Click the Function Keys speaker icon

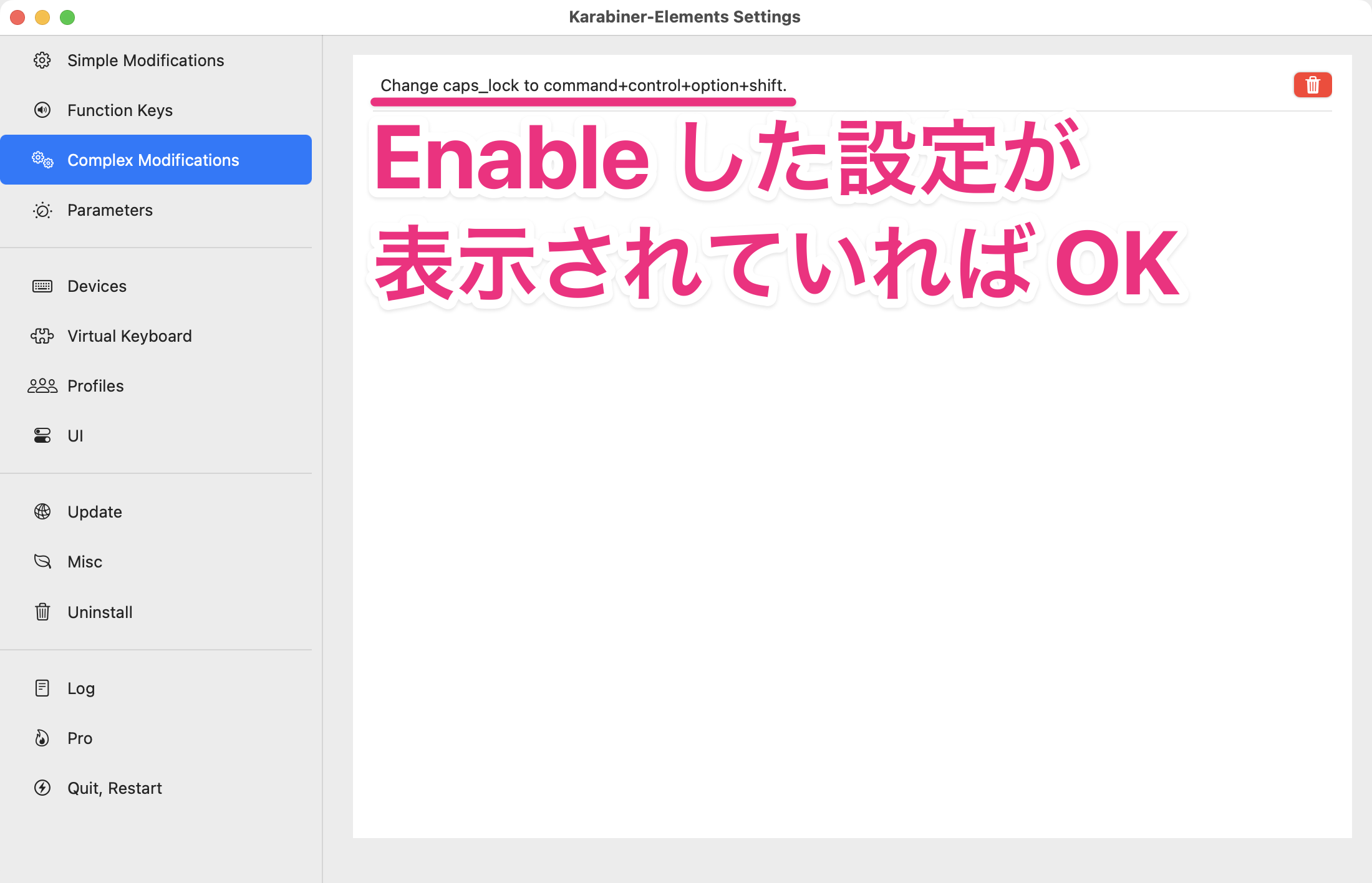(42, 110)
